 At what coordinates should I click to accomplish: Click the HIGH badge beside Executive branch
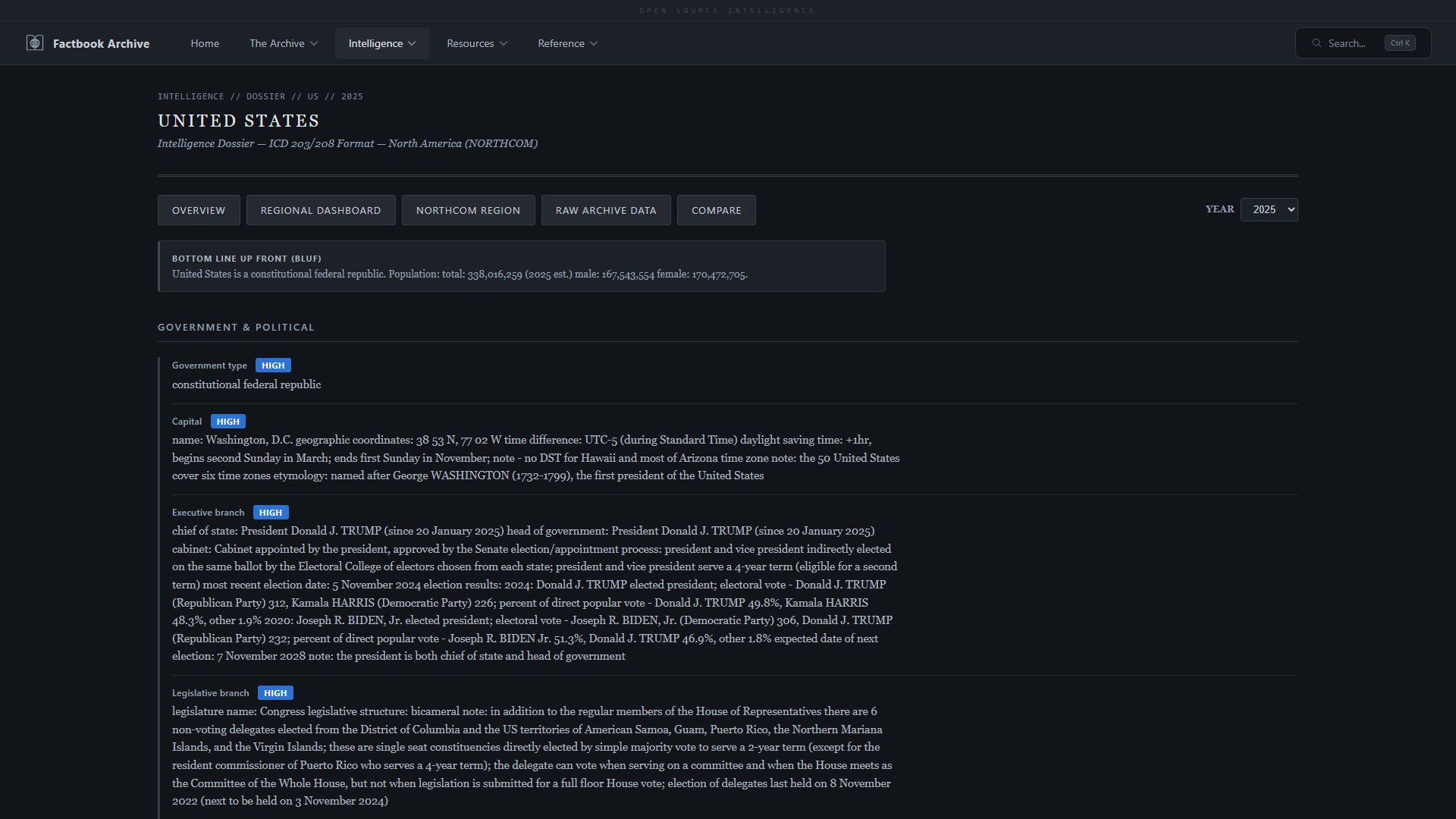(x=271, y=513)
